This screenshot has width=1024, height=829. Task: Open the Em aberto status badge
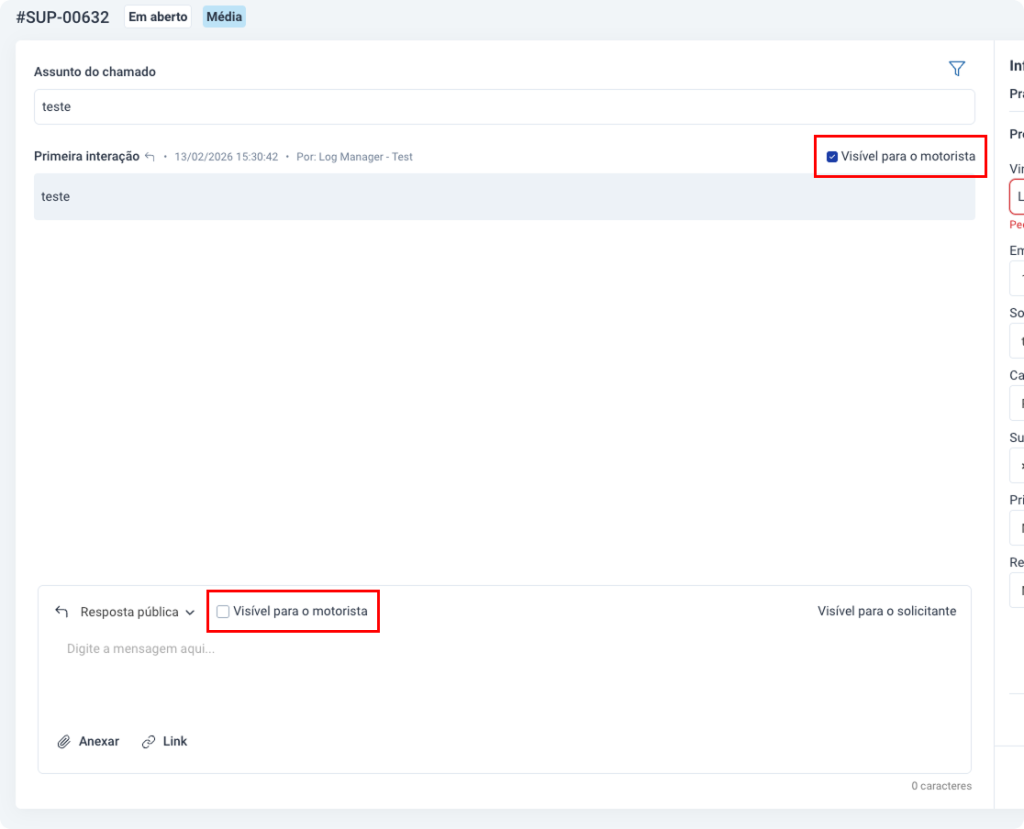pos(158,17)
